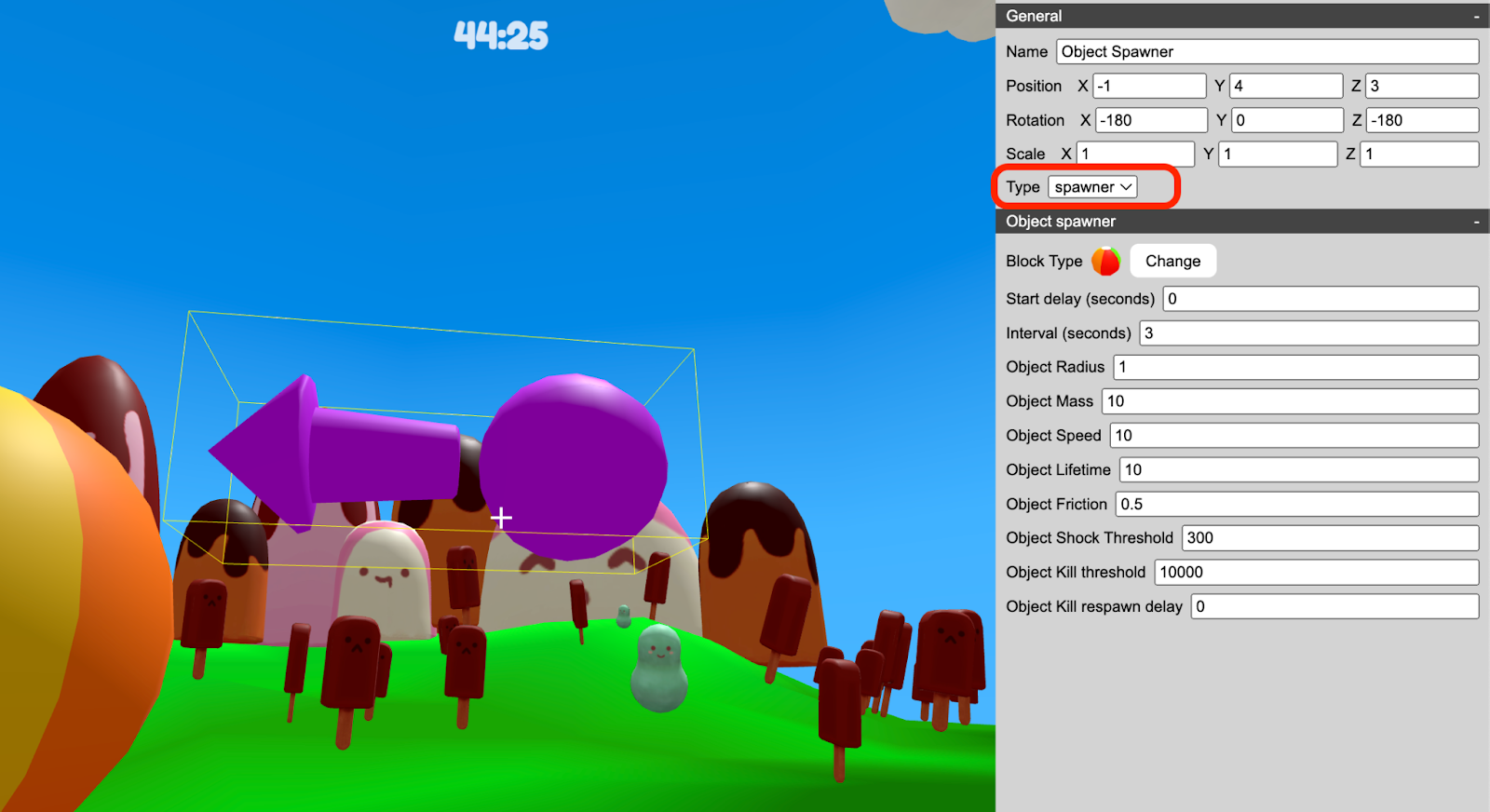
Task: Click the Scale Z field
Action: tap(1419, 154)
